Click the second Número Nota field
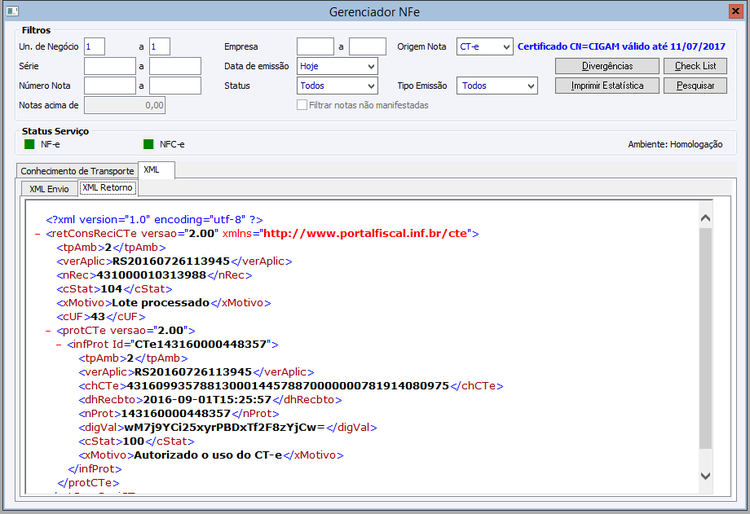The image size is (750, 514). pos(175,86)
